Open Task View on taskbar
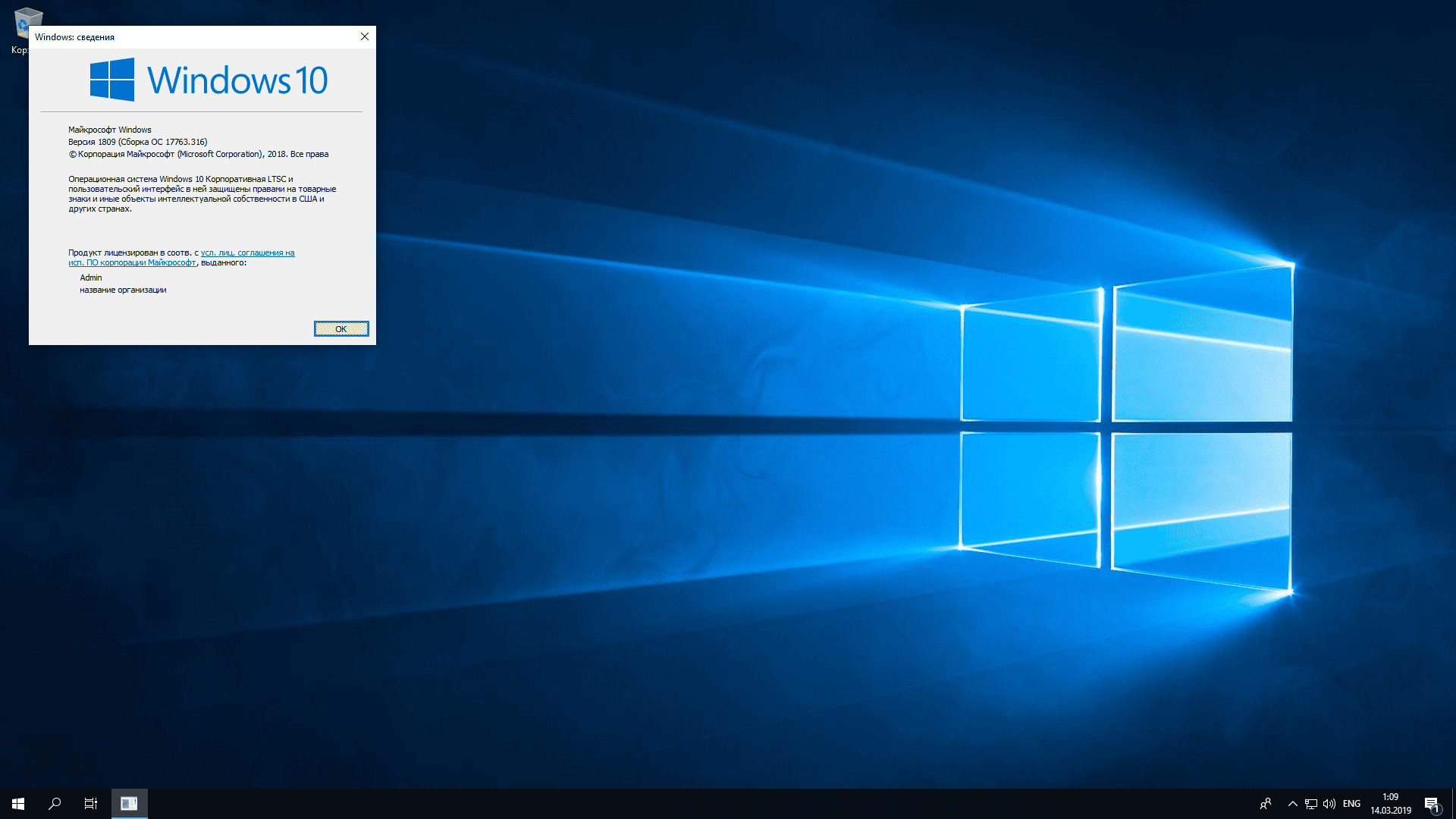Screen dimensions: 1456x819 [x=91, y=804]
